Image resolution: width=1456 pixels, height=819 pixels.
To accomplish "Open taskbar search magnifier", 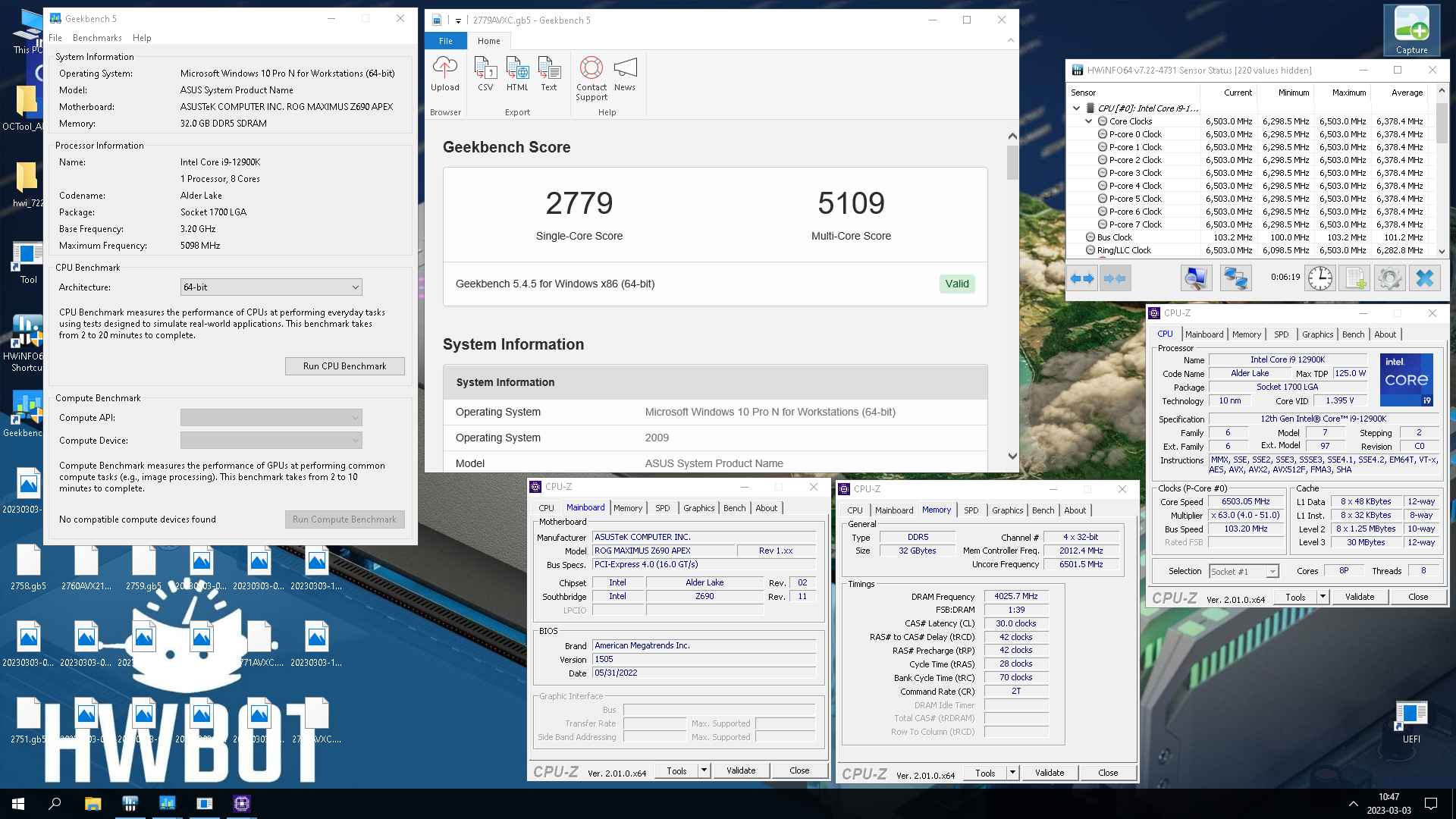I will pyautogui.click(x=55, y=804).
